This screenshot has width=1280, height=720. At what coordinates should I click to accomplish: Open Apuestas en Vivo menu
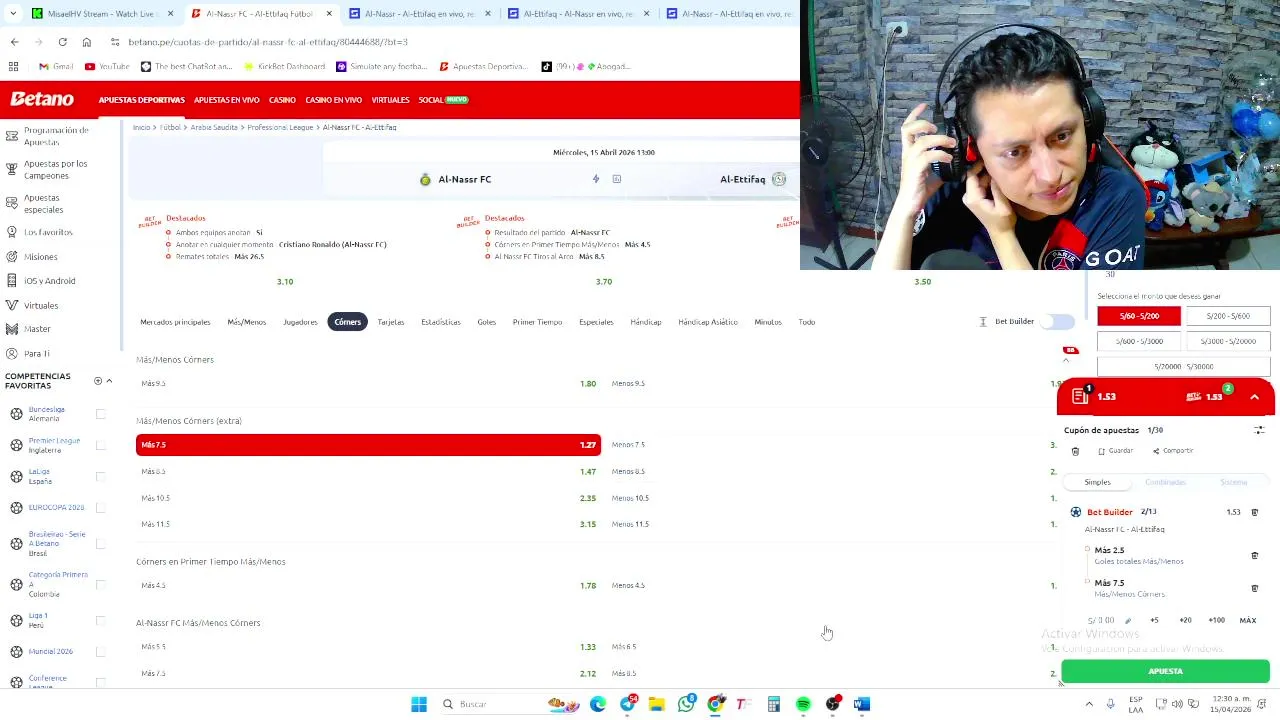pyautogui.click(x=226, y=100)
